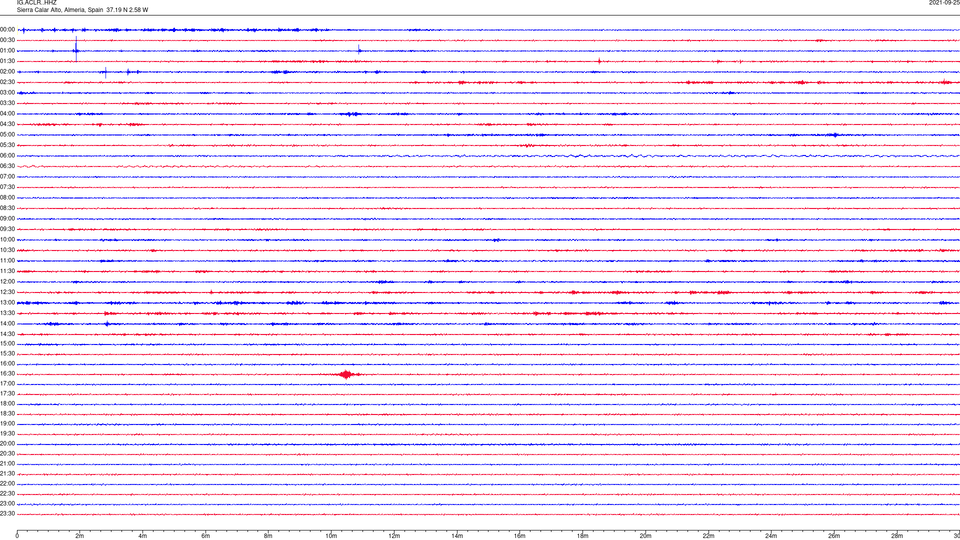960x540 pixels.
Task: Click the 13:00 time label
Action: 7,302
